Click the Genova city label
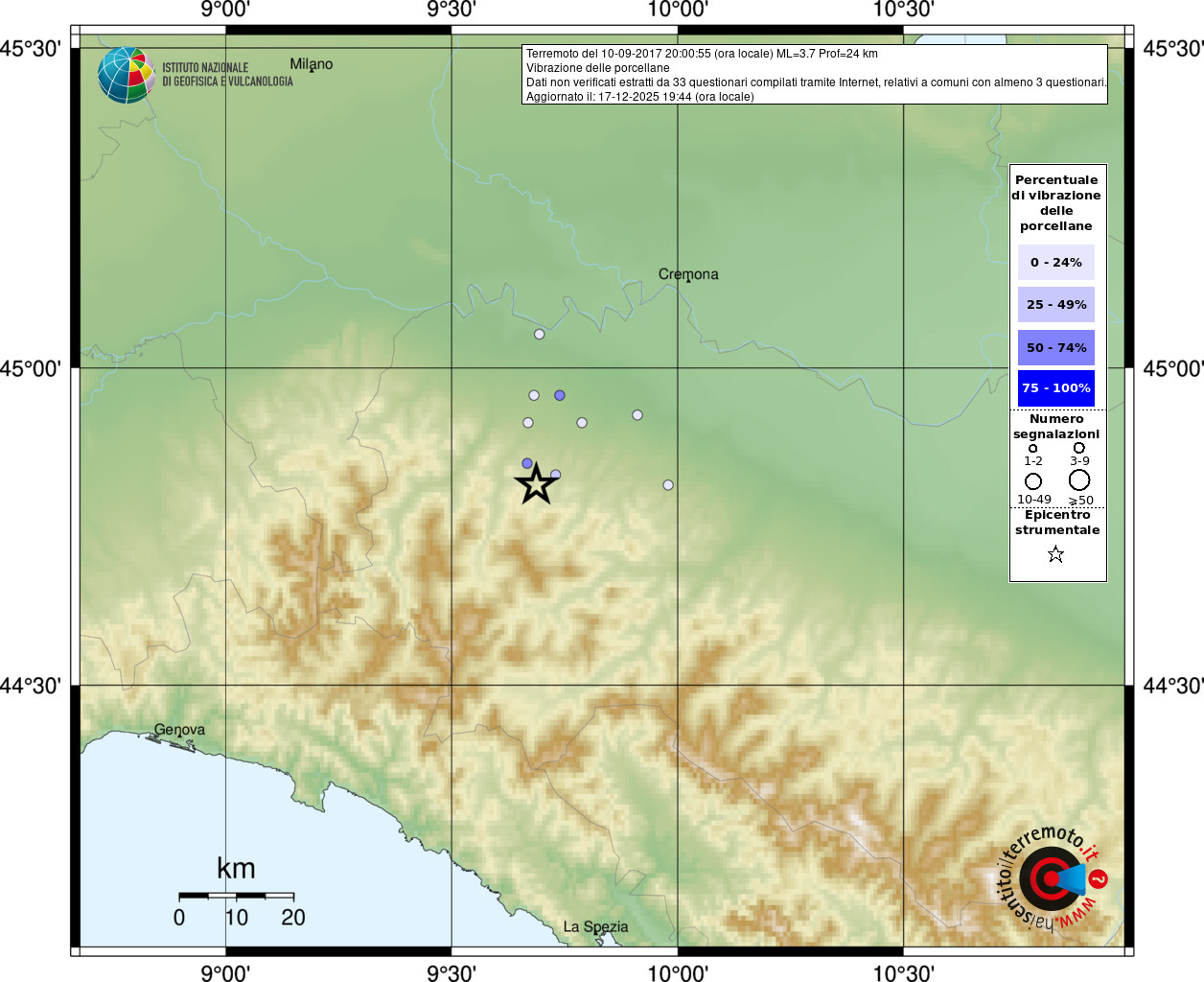This screenshot has width=1204, height=982. coord(179,730)
